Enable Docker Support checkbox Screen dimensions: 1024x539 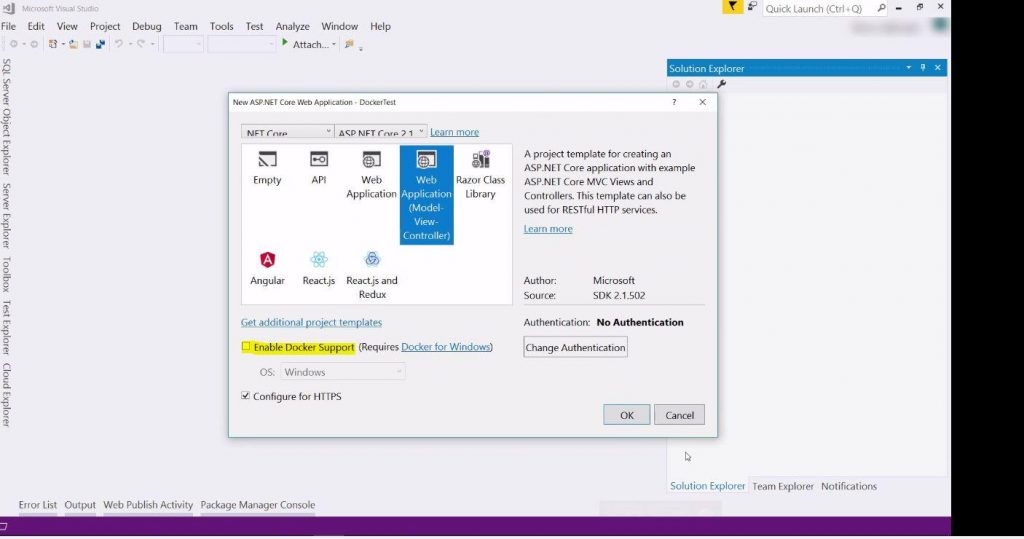(x=246, y=346)
